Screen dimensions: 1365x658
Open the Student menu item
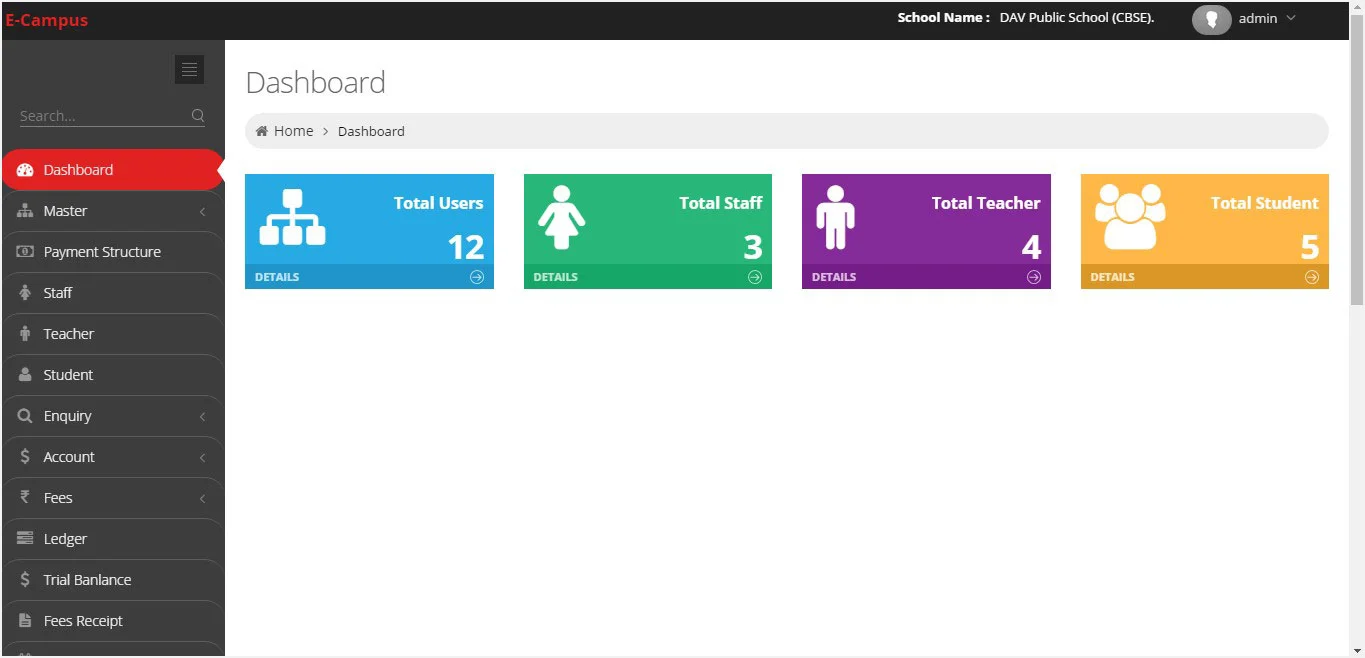coord(112,375)
